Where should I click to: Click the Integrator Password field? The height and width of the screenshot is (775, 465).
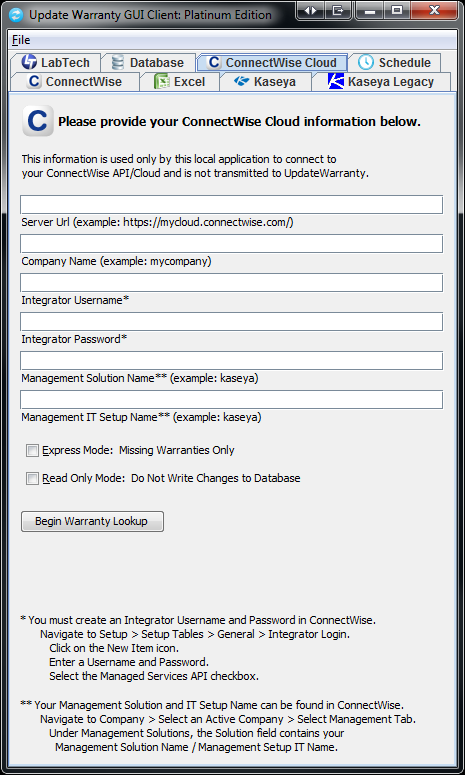[x=231, y=322]
